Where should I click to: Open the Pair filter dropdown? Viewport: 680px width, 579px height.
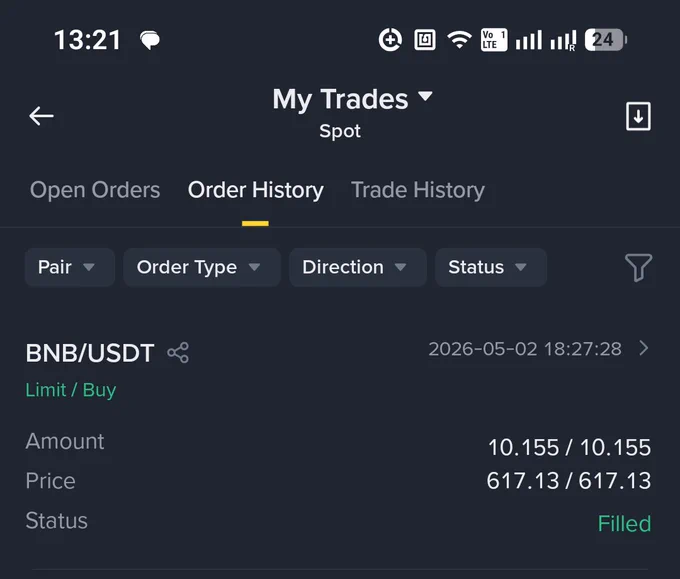click(x=70, y=267)
